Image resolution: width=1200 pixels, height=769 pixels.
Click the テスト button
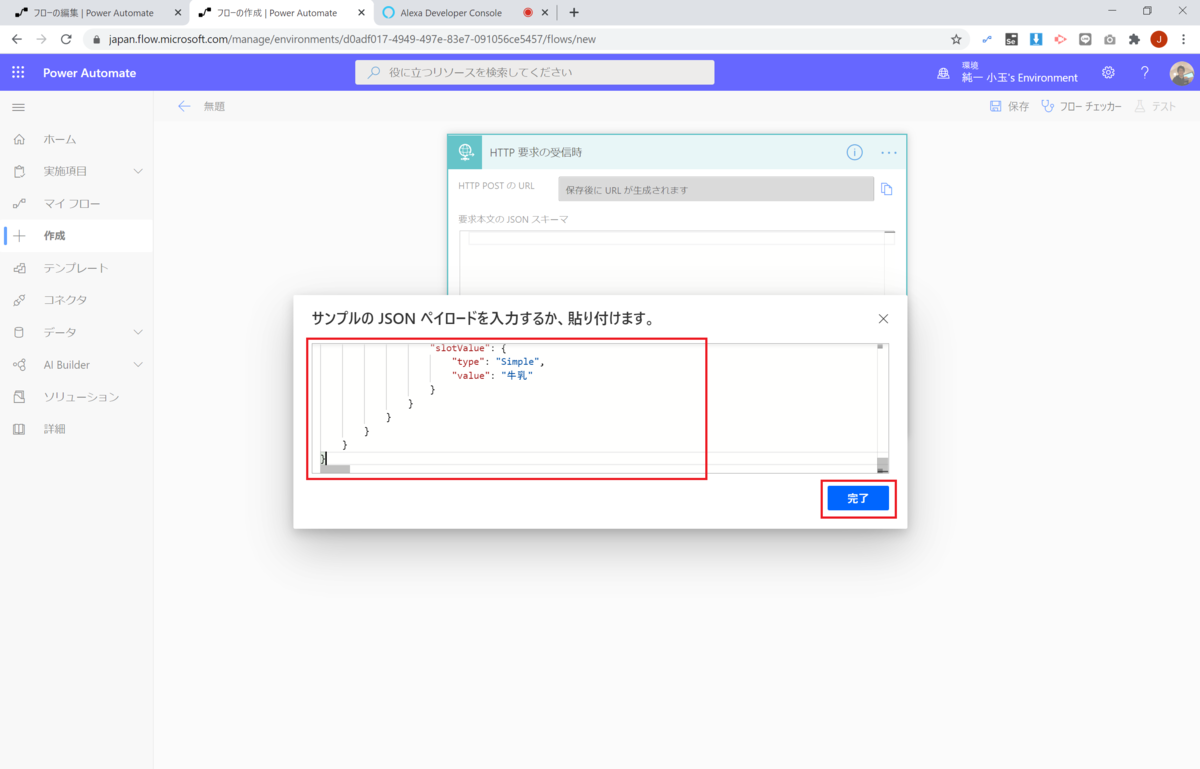tap(1154, 106)
